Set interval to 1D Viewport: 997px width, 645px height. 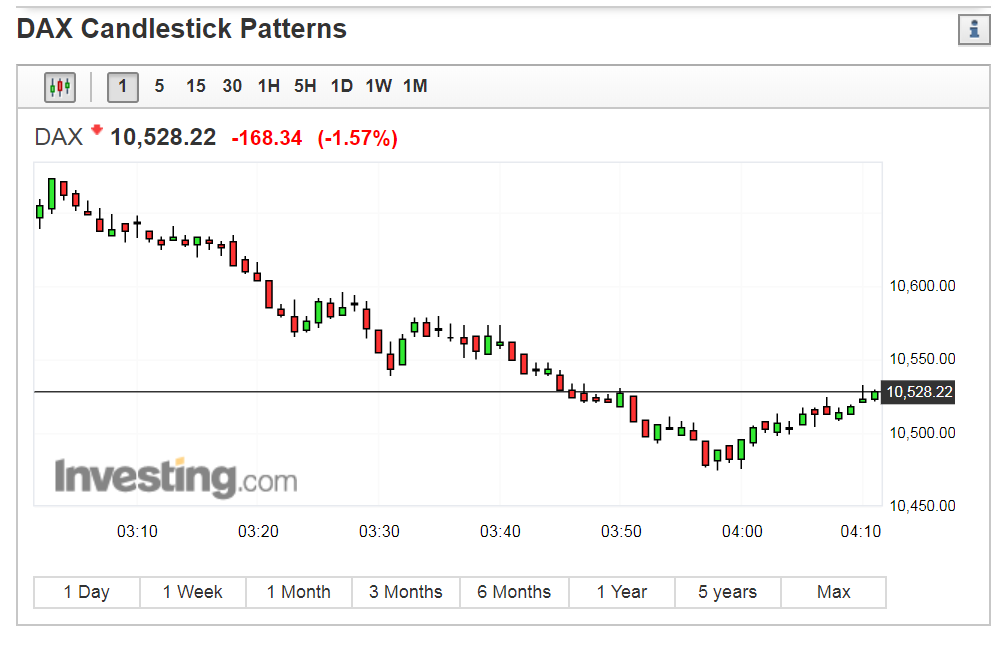pos(342,87)
